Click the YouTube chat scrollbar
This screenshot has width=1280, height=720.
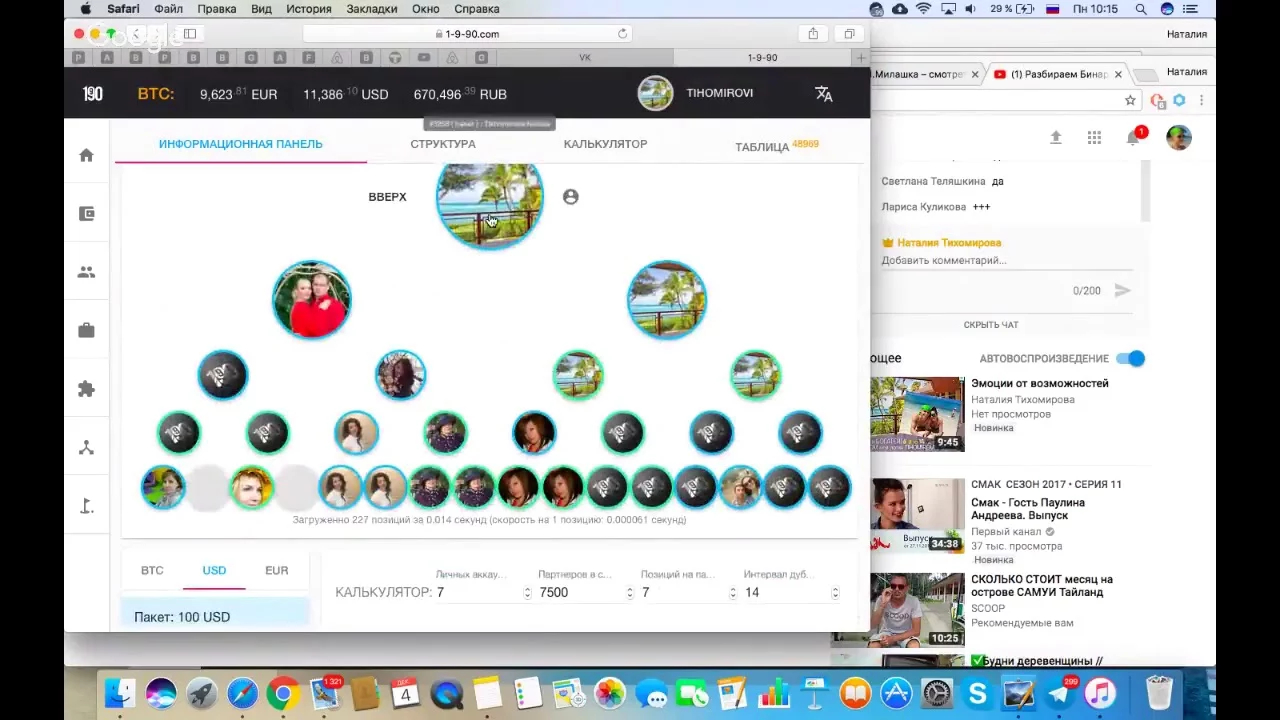[x=1145, y=190]
